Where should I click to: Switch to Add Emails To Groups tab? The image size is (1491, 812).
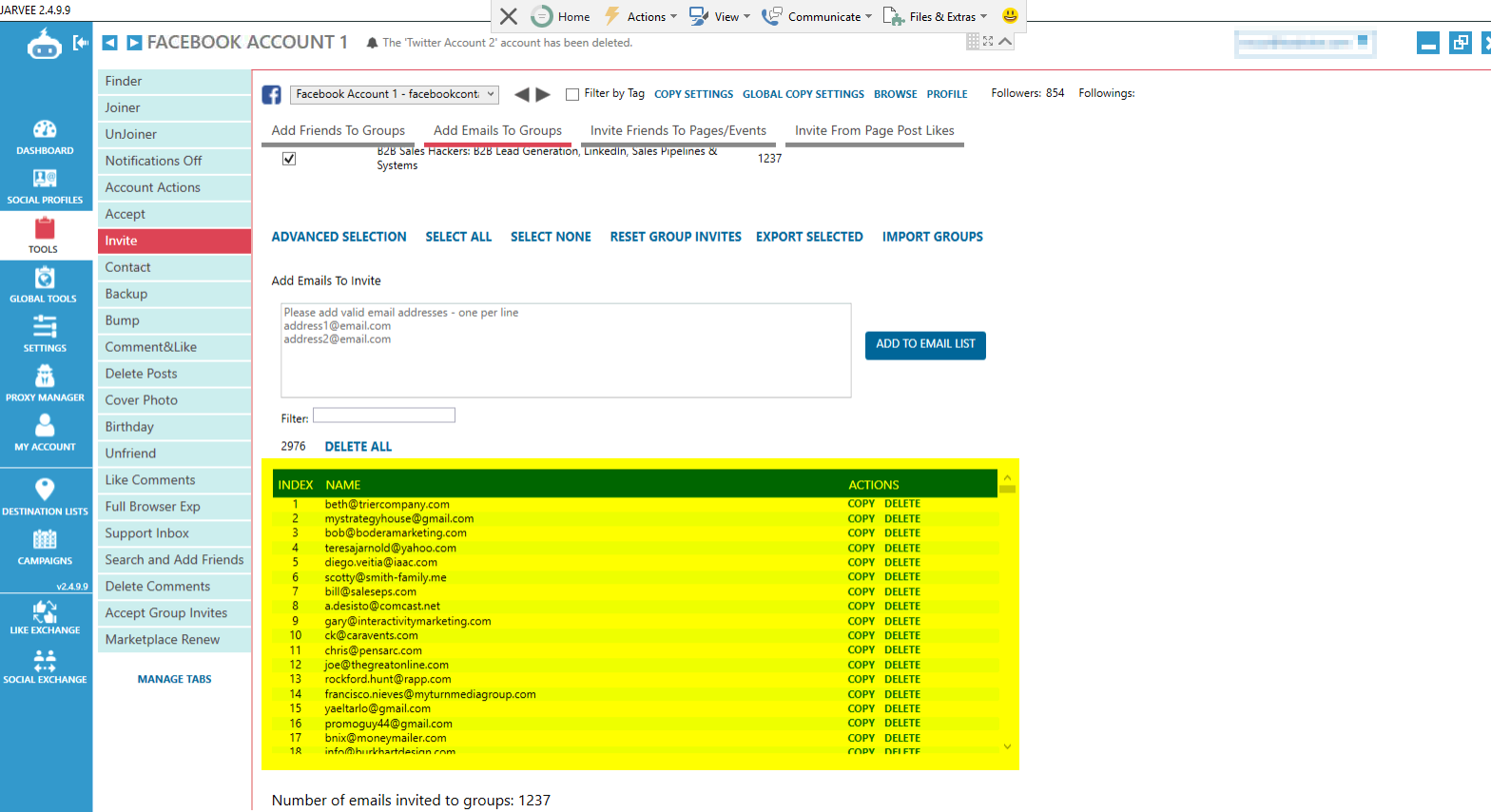click(x=497, y=131)
